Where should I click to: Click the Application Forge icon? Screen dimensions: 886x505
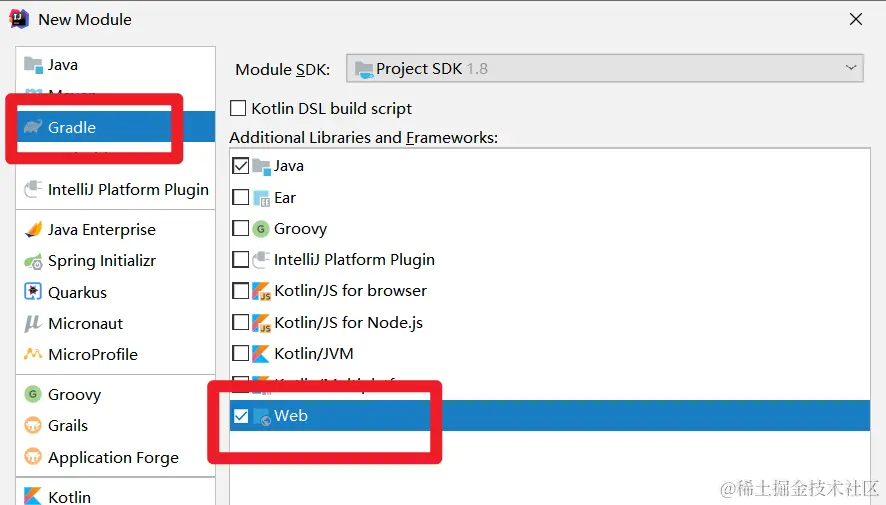[33, 456]
